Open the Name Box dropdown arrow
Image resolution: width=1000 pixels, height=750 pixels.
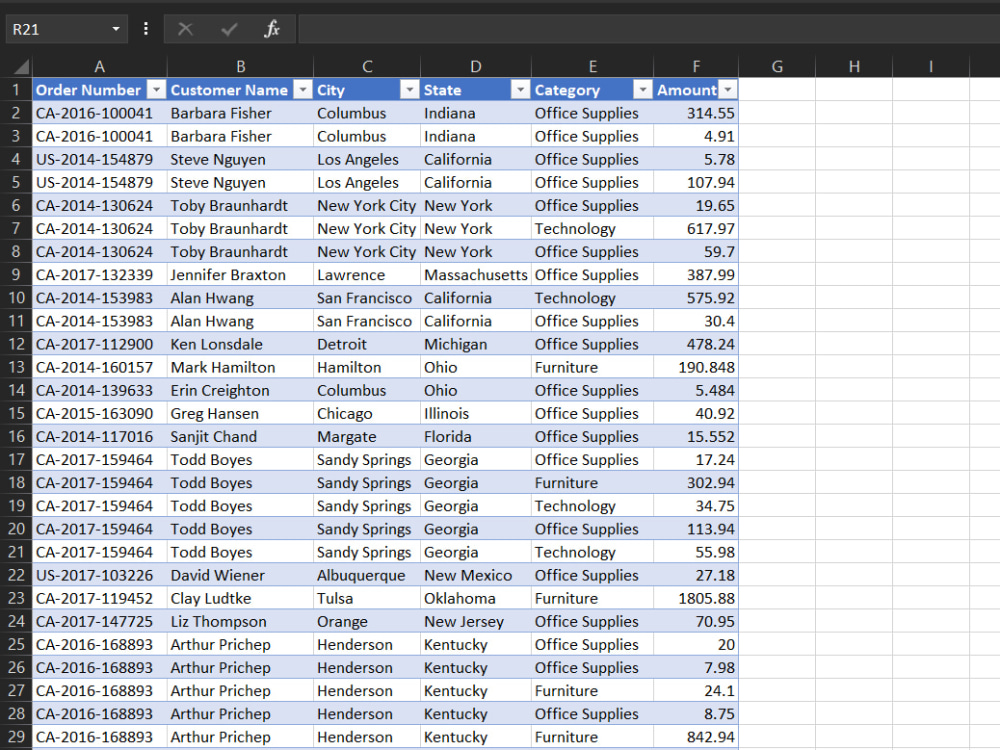coord(115,29)
